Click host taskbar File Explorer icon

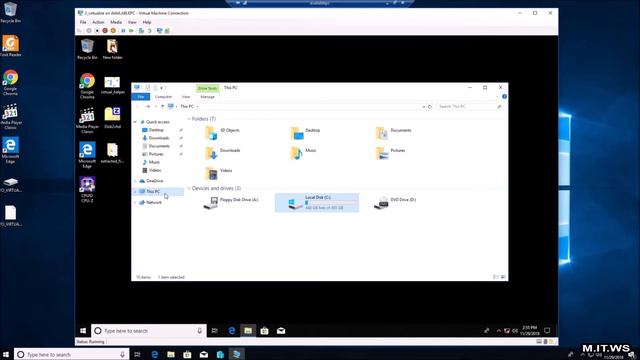click(171, 354)
